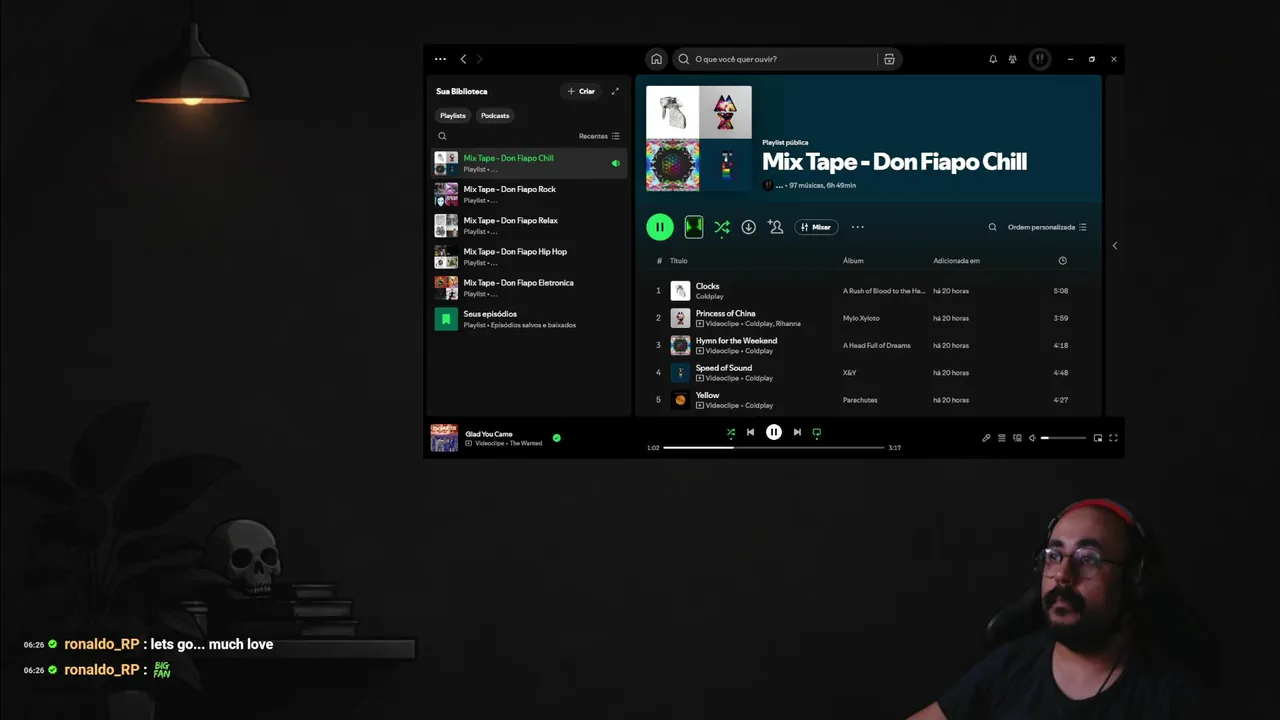Mute the volume speaker icon
Viewport: 1280px width, 720px height.
(x=1032, y=438)
